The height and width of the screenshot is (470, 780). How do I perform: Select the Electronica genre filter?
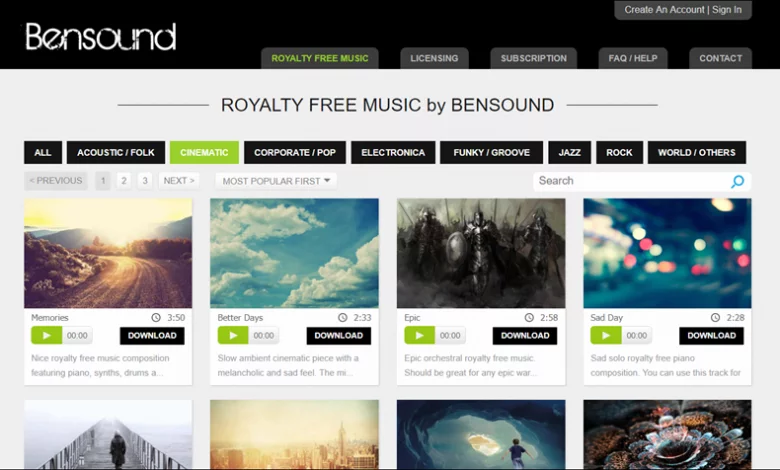[393, 152]
